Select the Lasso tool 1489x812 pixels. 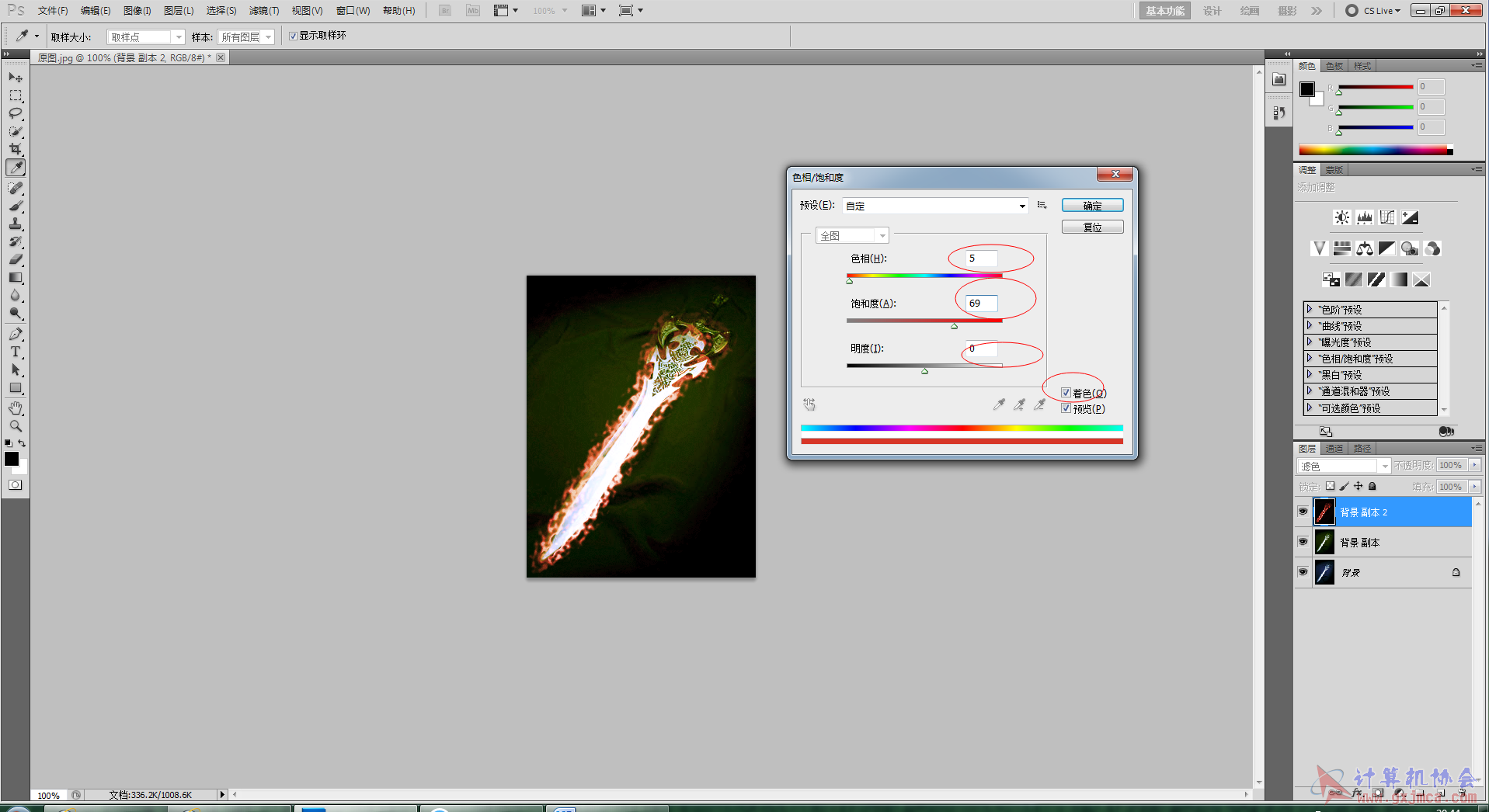16,113
